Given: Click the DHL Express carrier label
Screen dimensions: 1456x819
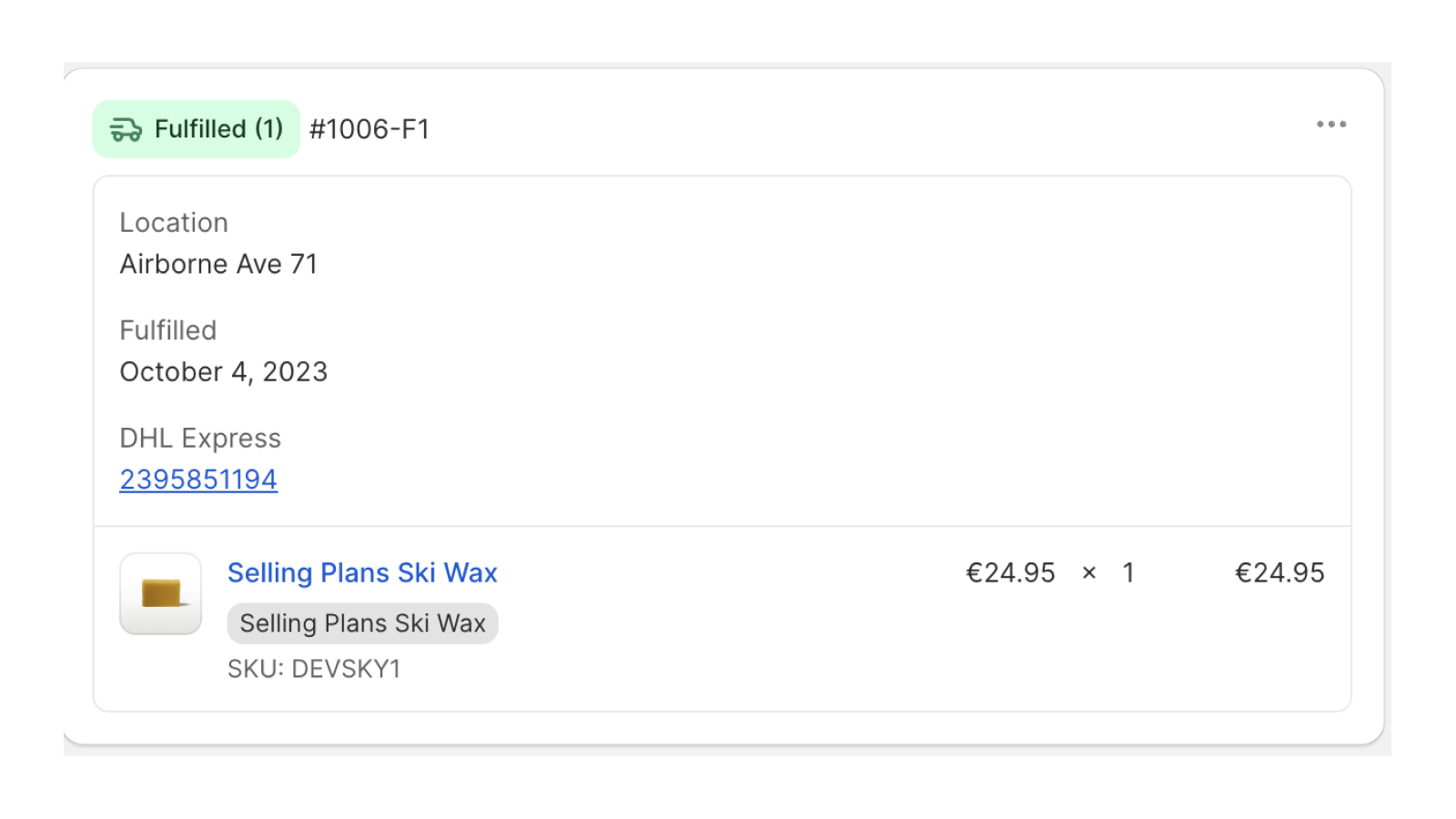Looking at the screenshot, I should tap(200, 439).
